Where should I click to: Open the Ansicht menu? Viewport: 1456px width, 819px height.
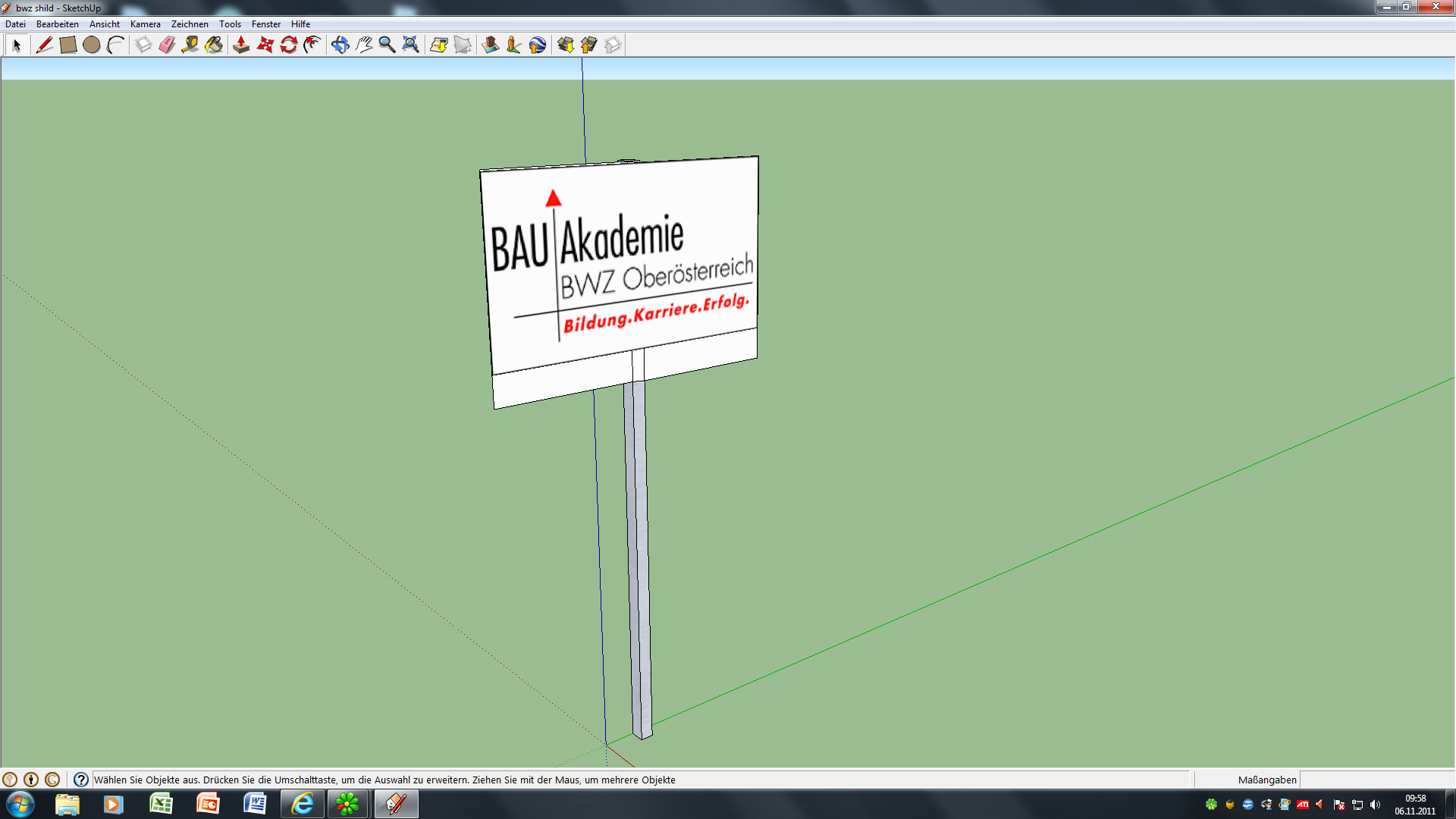point(105,24)
